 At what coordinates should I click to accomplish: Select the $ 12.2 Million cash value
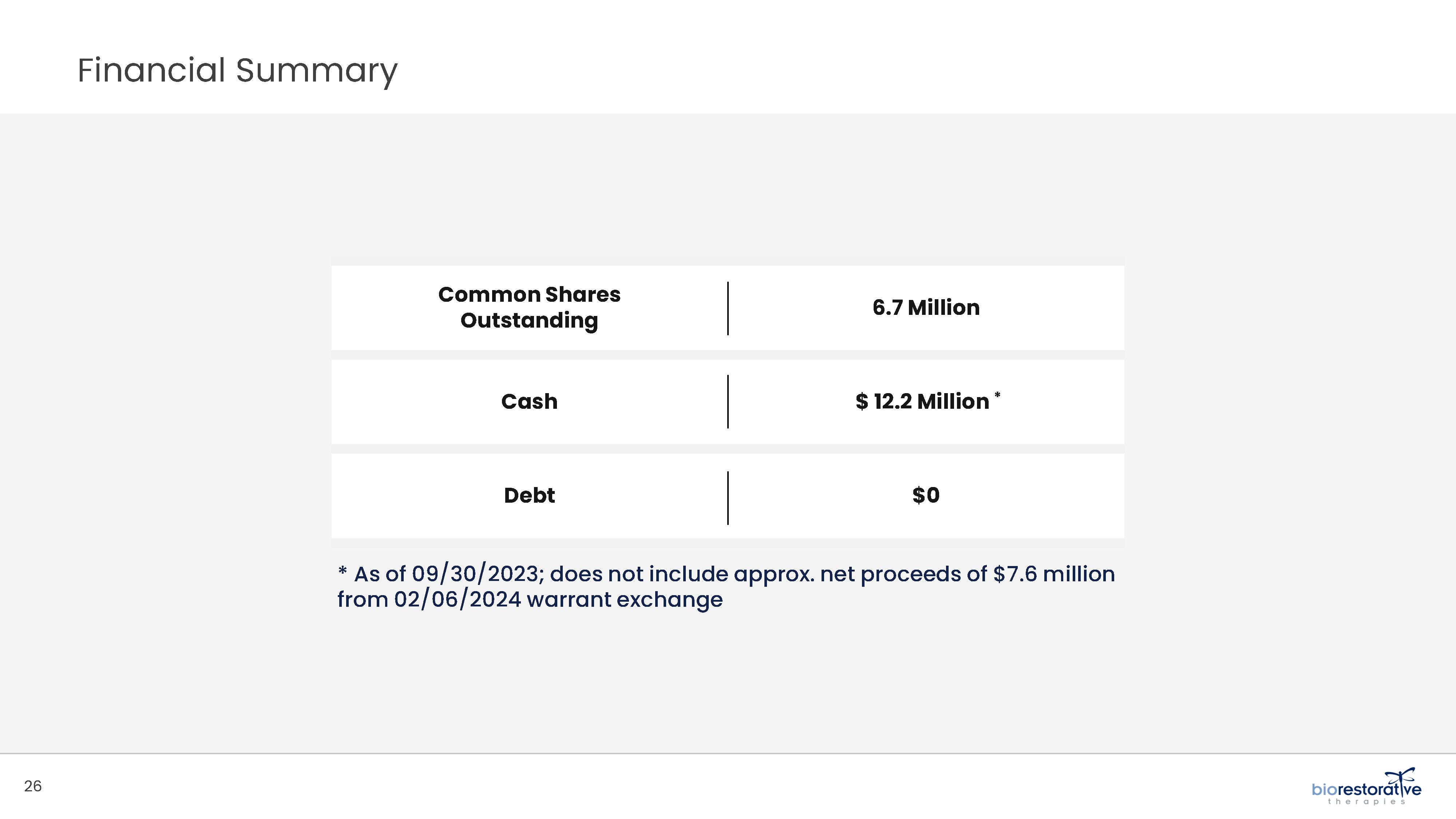922,401
